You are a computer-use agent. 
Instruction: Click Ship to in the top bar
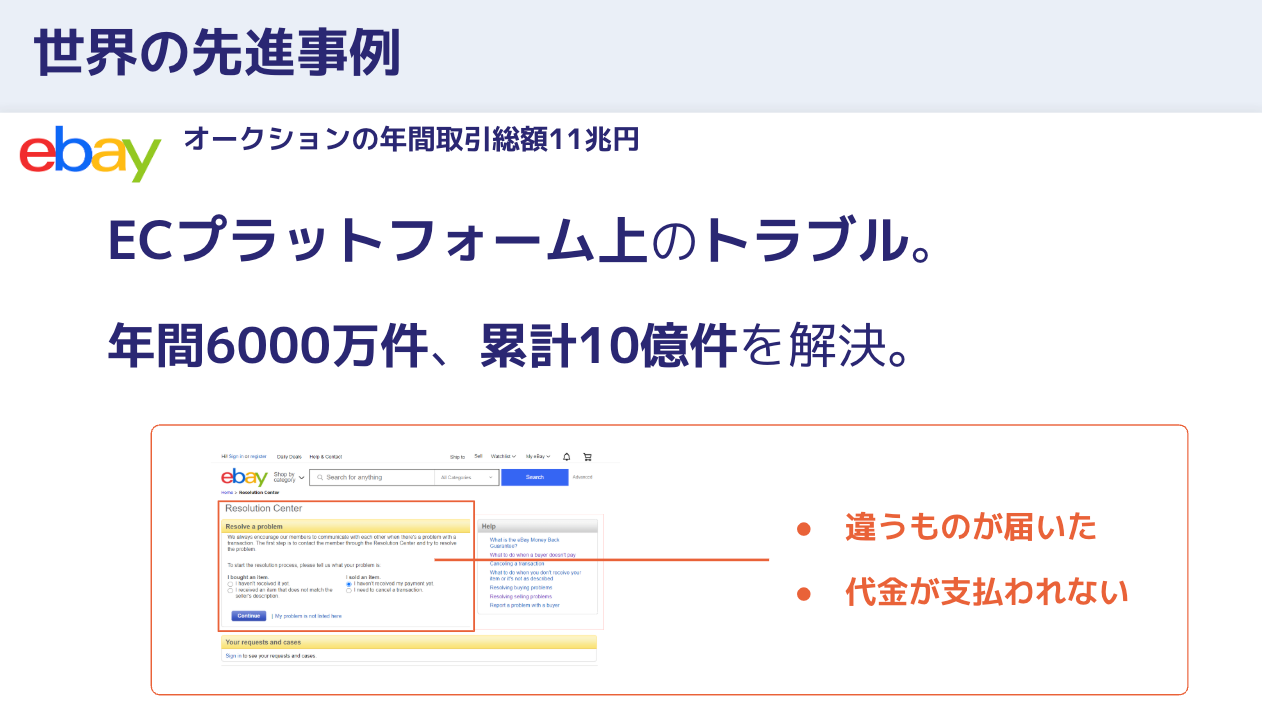pyautogui.click(x=457, y=457)
